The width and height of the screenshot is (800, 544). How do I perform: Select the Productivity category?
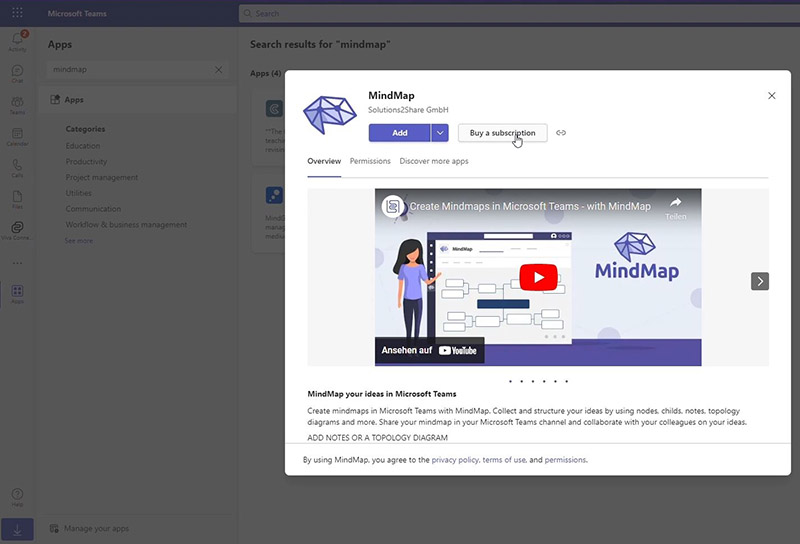coord(86,161)
